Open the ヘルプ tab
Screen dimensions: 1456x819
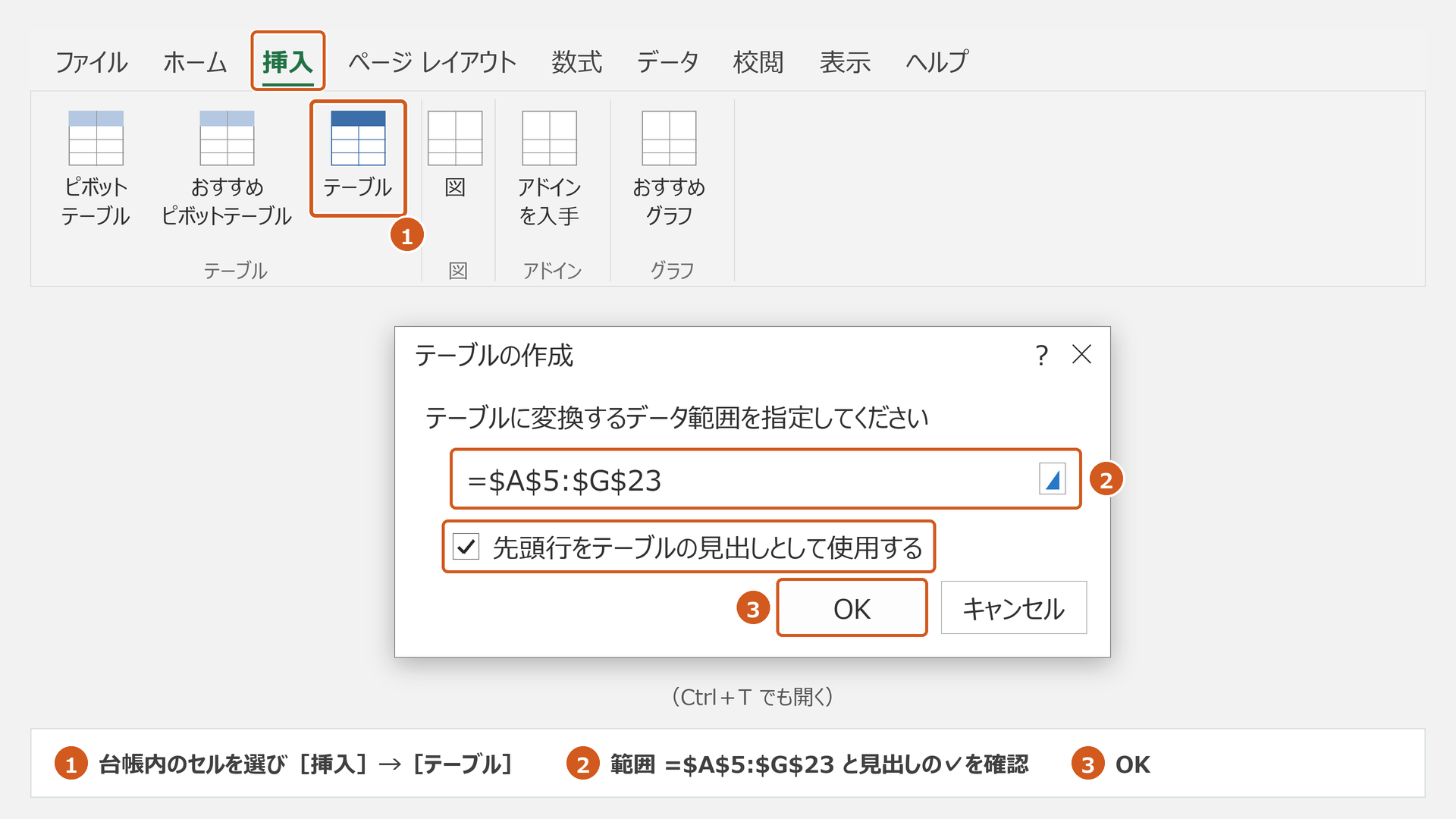point(937,62)
